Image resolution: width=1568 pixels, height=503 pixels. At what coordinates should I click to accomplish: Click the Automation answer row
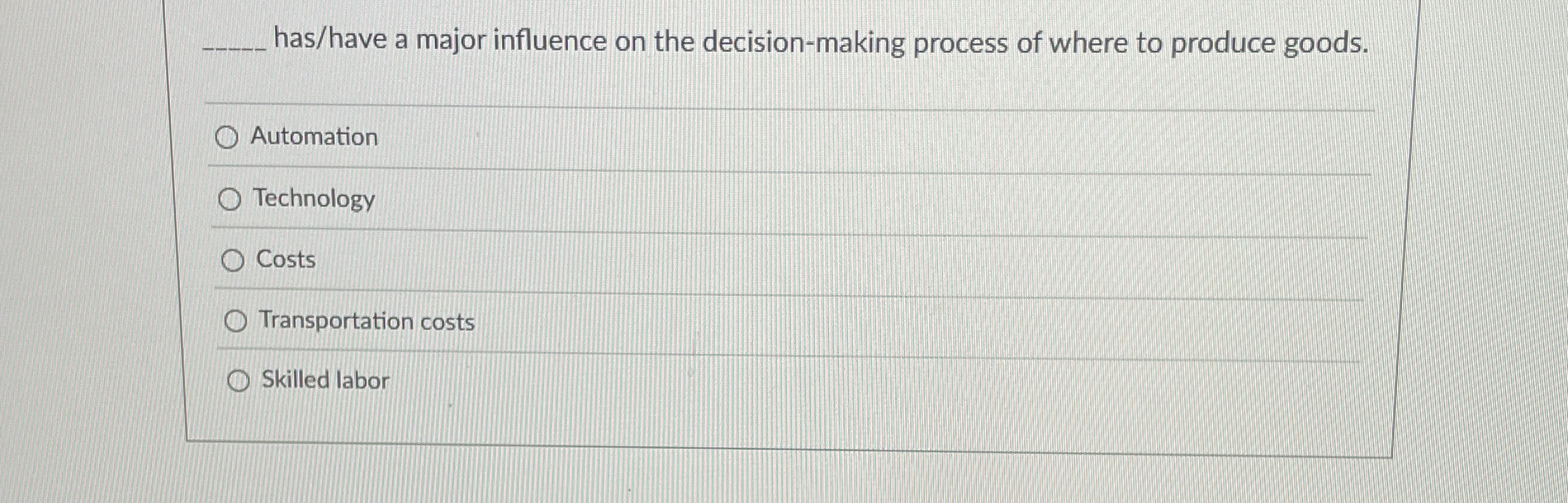[x=697, y=136]
